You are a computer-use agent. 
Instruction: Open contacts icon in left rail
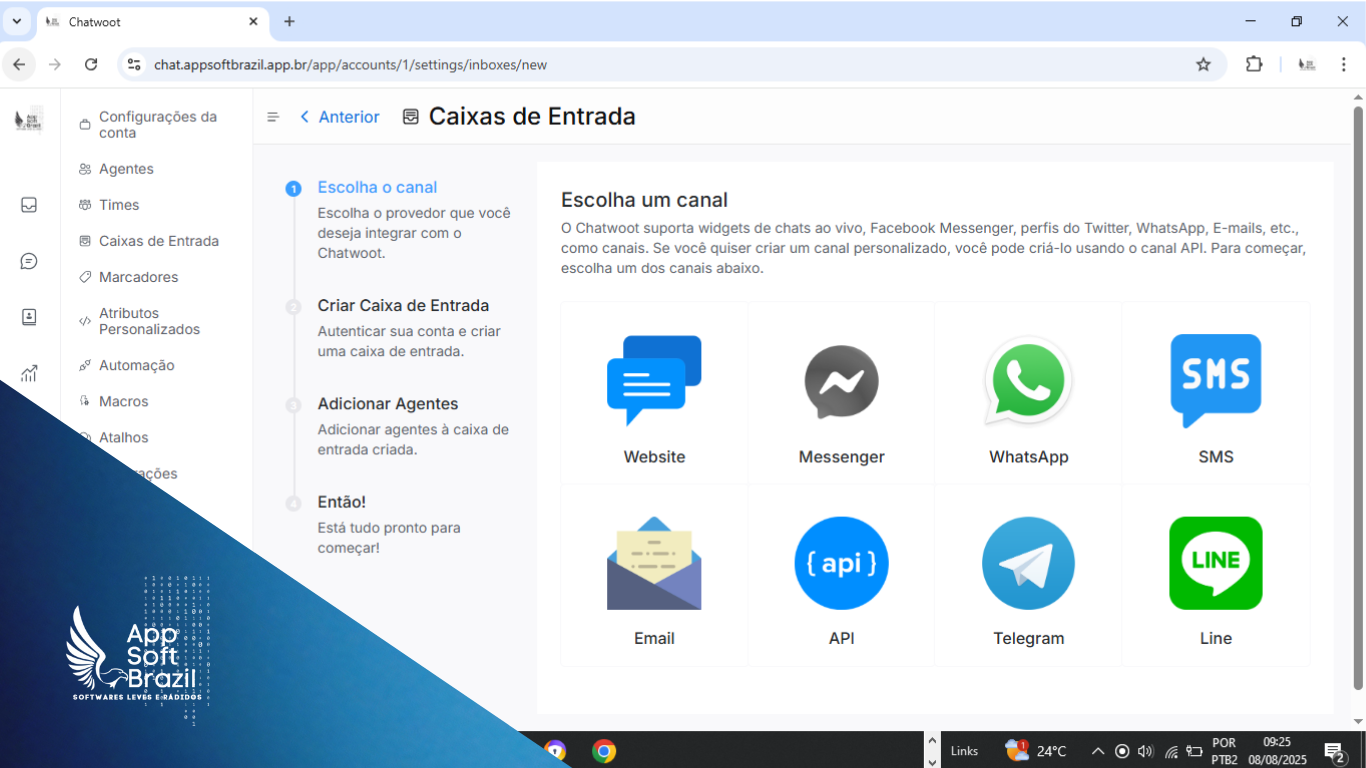pyautogui.click(x=29, y=317)
